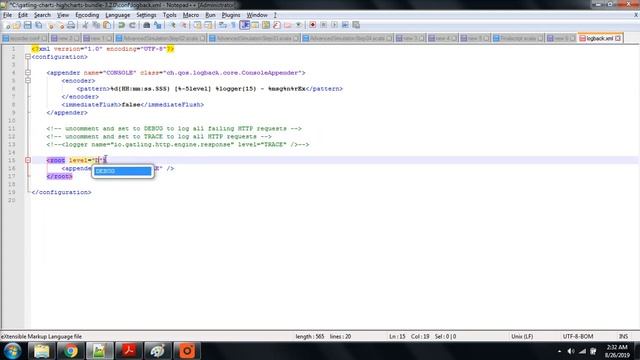This screenshot has width=640, height=360.
Task: Open the Edit menu
Action: [x=23, y=15]
